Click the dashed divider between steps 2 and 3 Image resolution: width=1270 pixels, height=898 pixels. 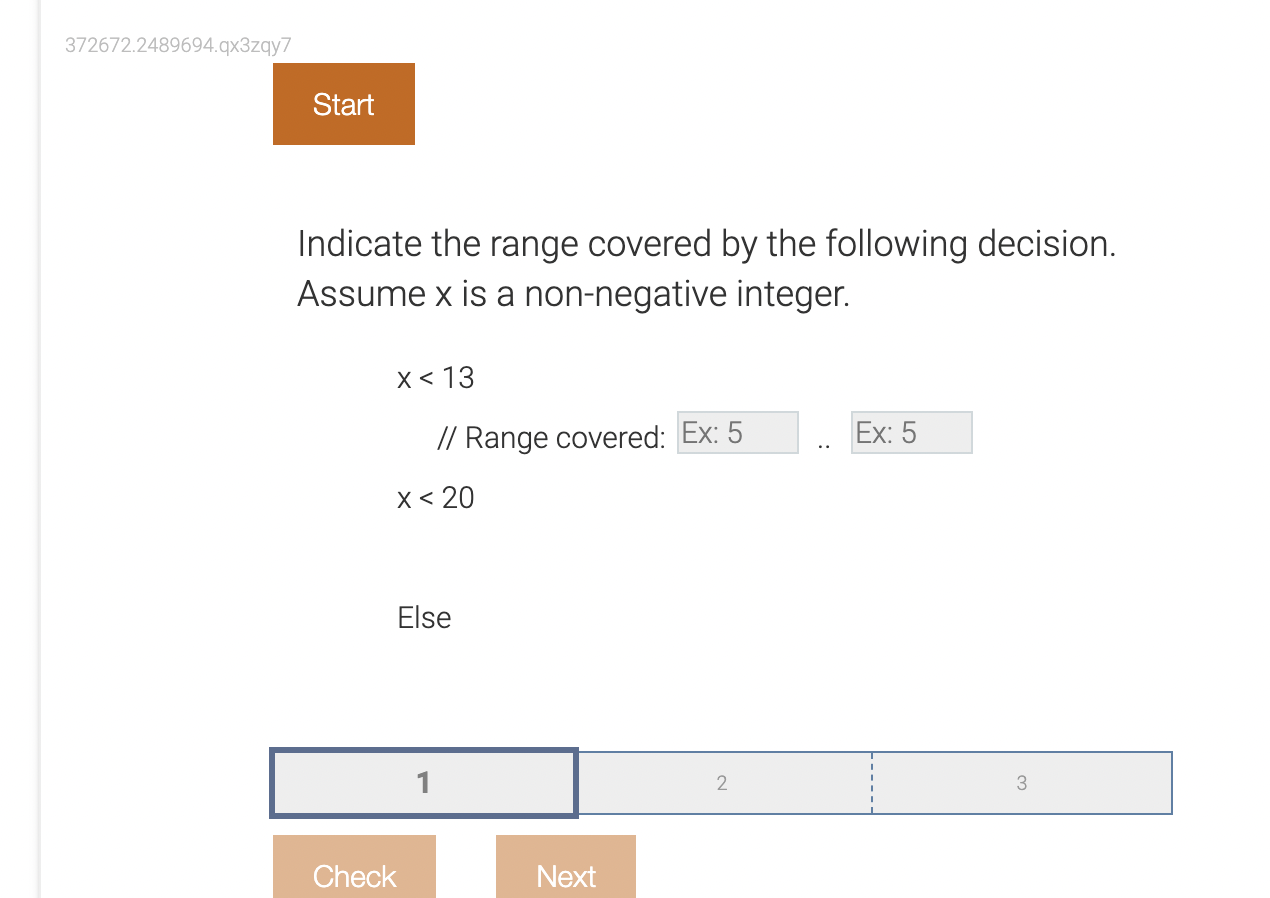pos(872,783)
